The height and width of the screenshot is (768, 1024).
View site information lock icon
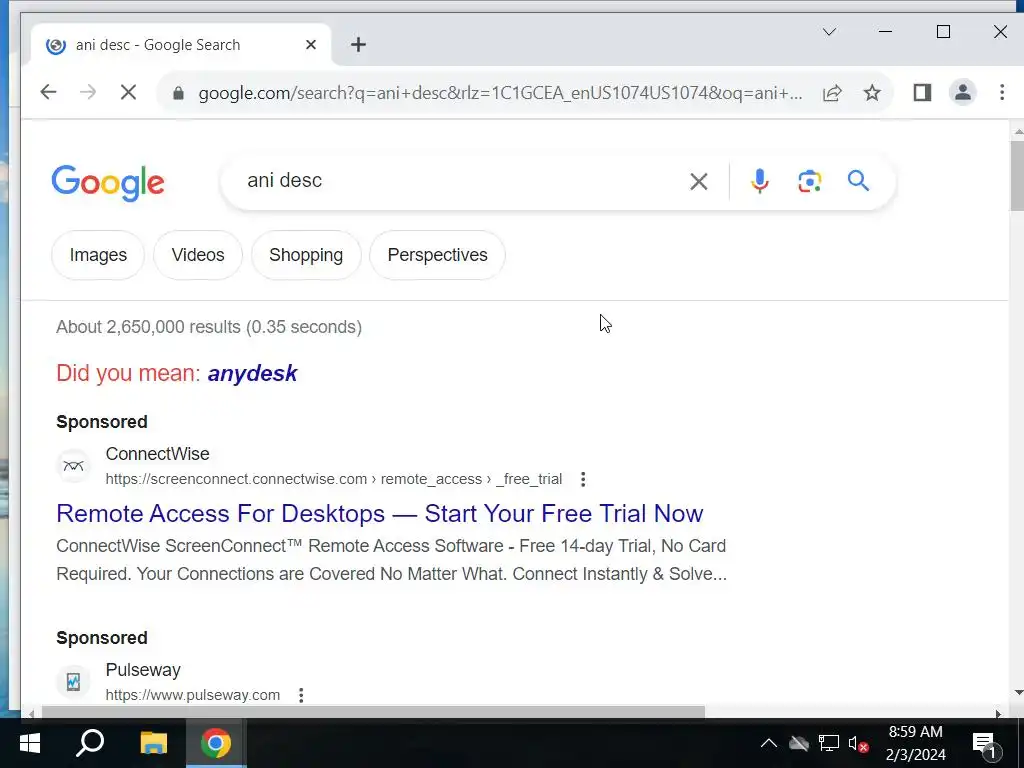(x=178, y=93)
